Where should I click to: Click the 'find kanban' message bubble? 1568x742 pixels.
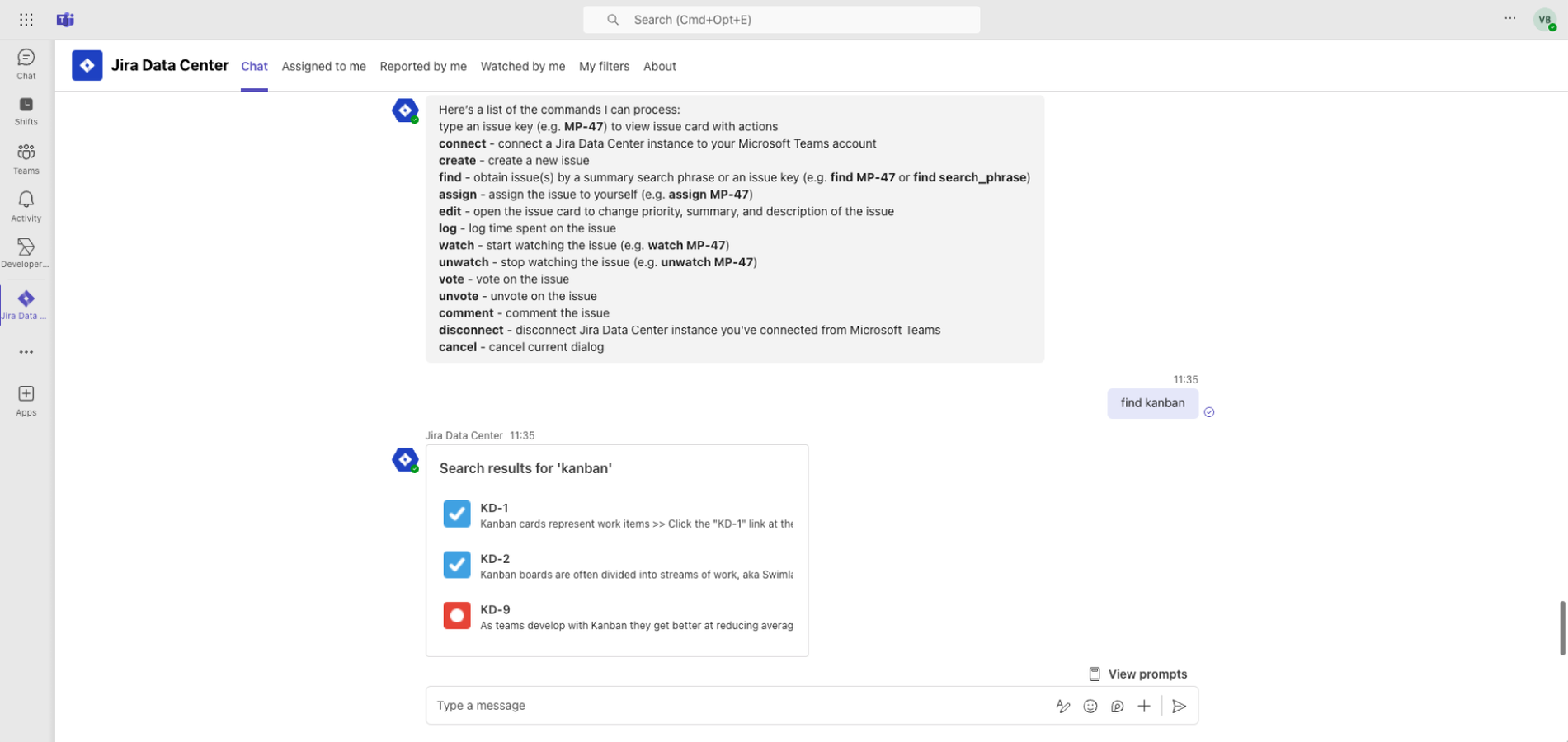click(x=1152, y=403)
